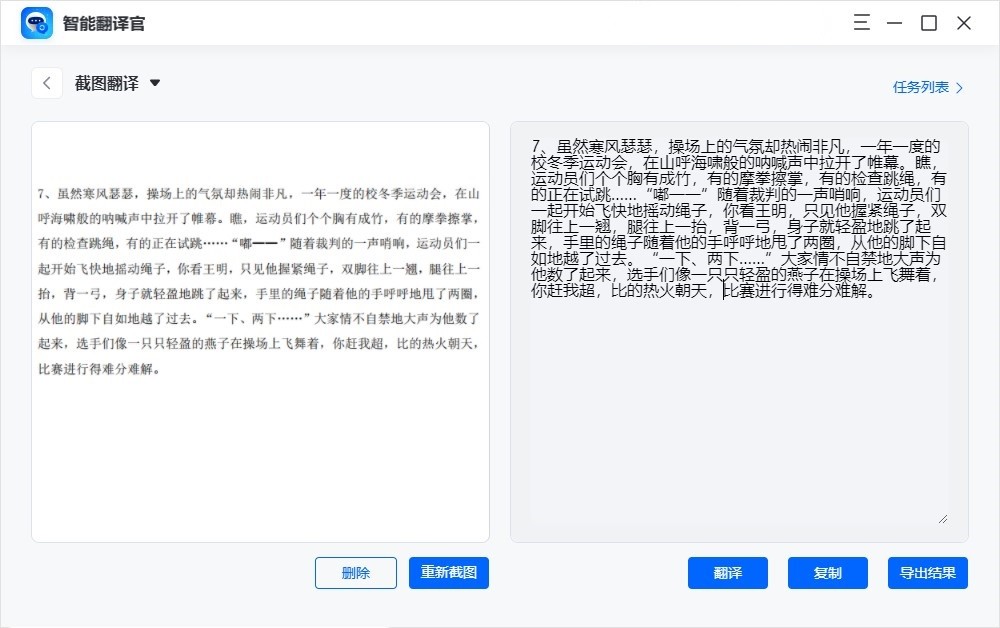Click the original screenshot preview panel
1000x628 pixels.
click(x=260, y=330)
